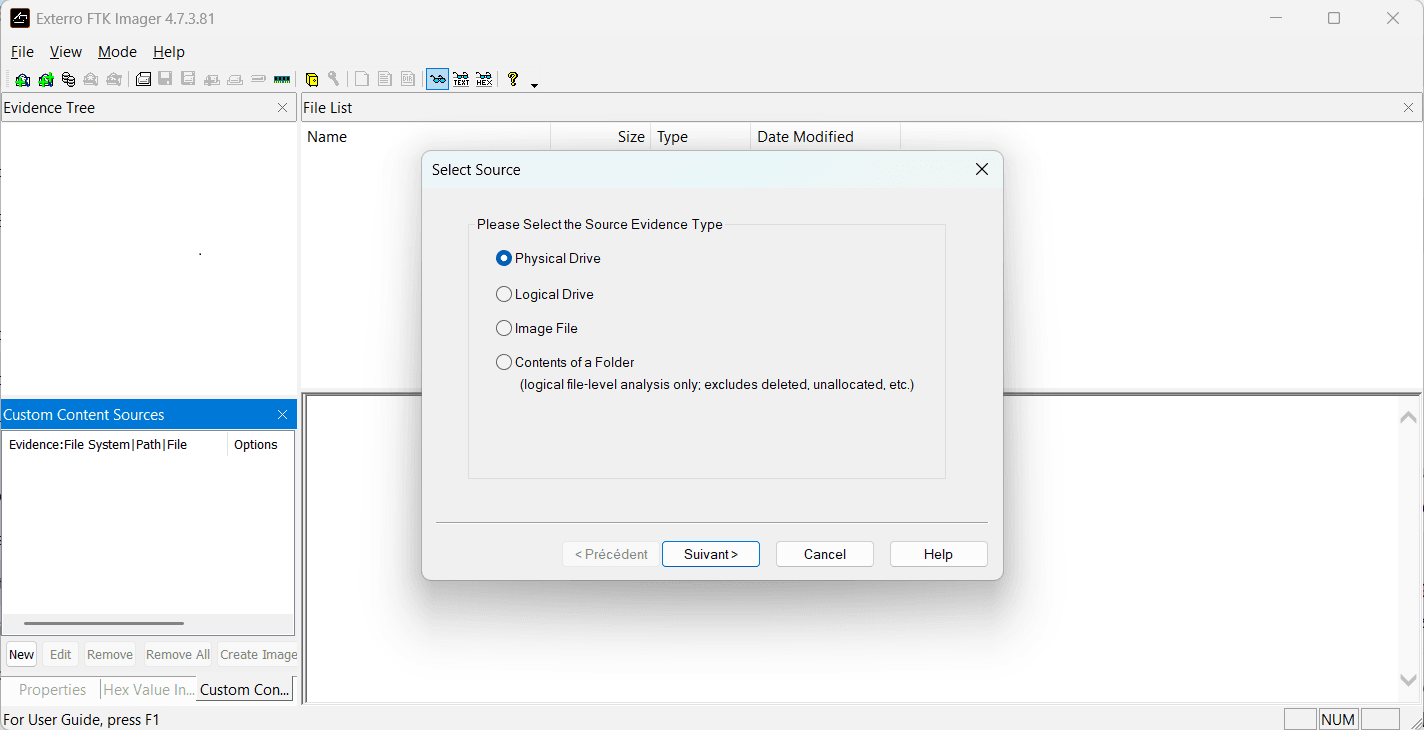The height and width of the screenshot is (730, 1424).
Task: Switch to the Hex Value Interpreter tab
Action: tap(149, 689)
